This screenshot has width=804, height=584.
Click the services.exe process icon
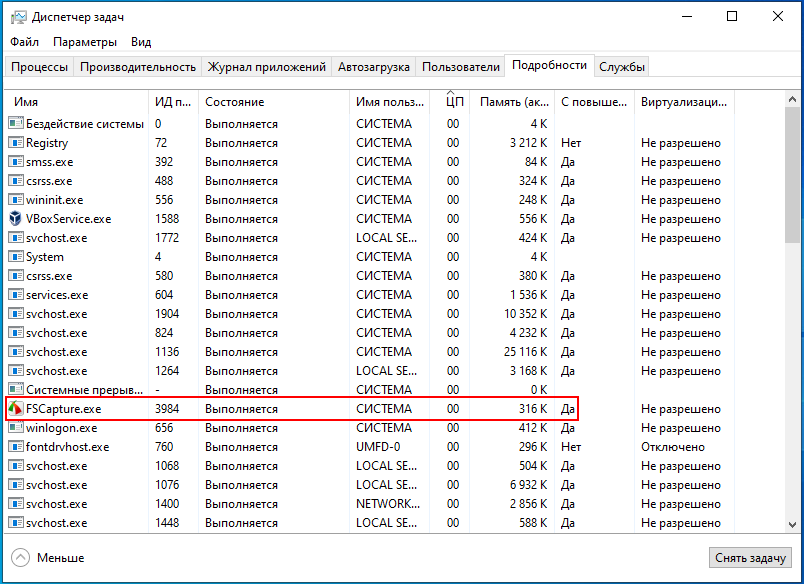pos(16,295)
